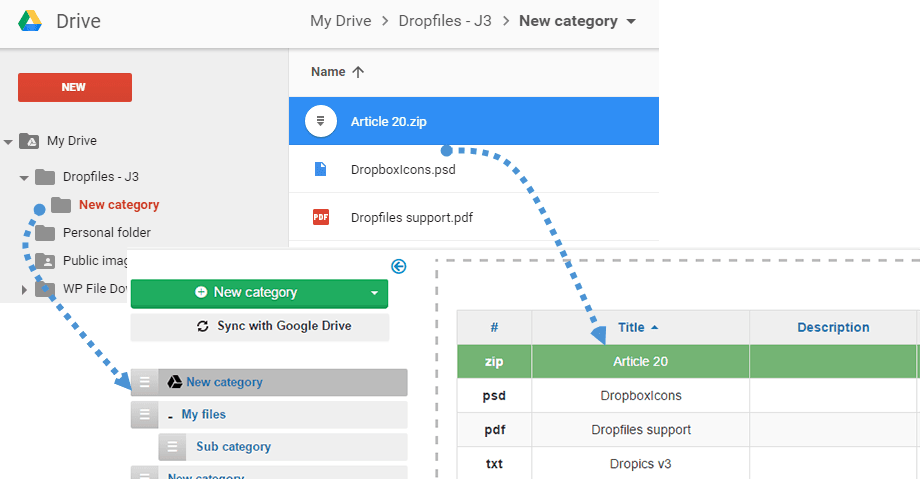Click the drag handle beside My files

pyautogui.click(x=144, y=415)
